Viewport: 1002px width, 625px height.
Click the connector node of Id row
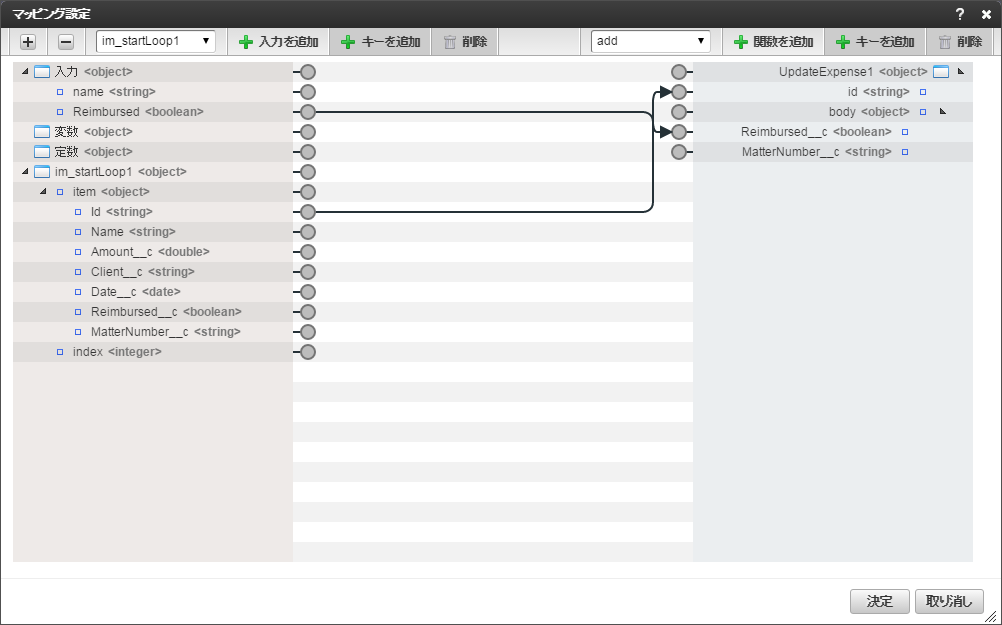[x=308, y=212]
